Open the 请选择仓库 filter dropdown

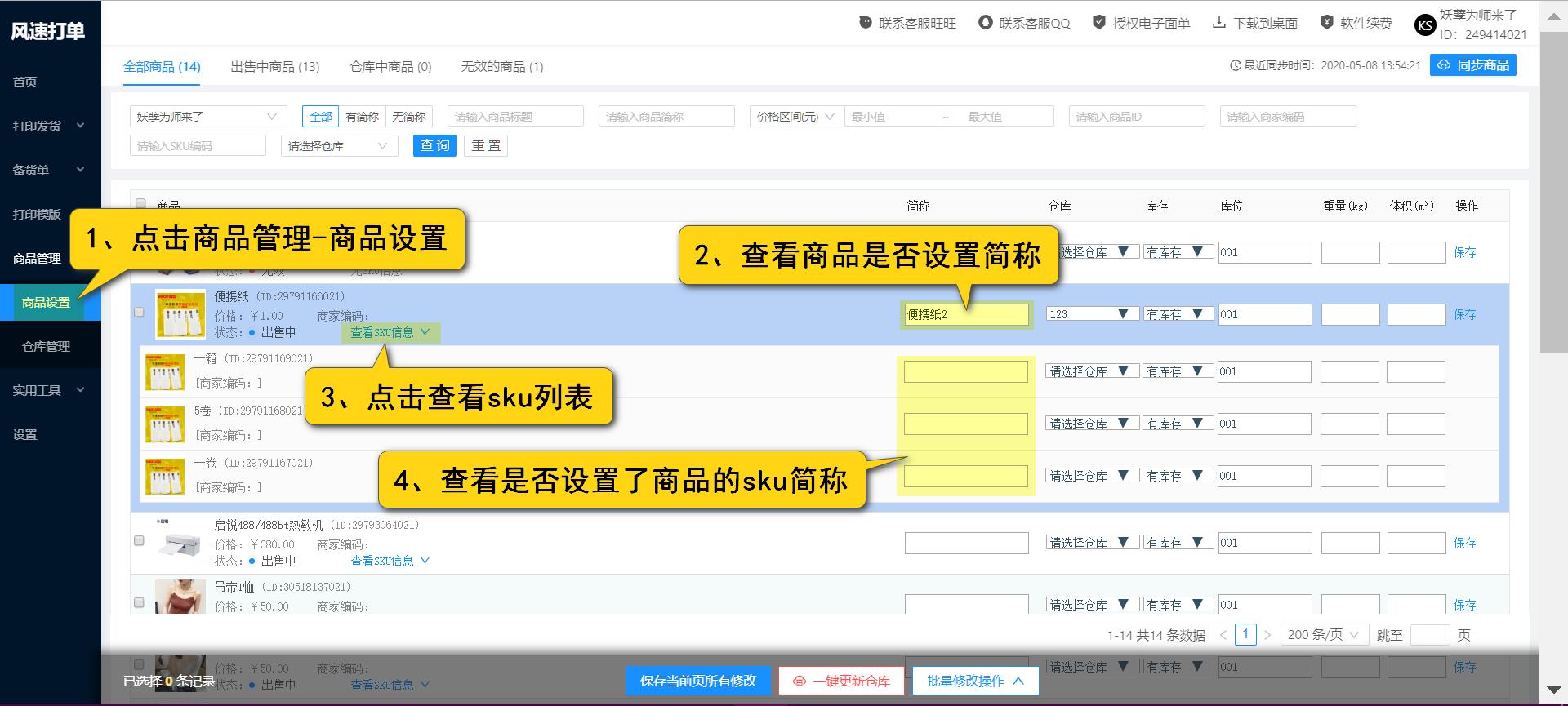(339, 146)
